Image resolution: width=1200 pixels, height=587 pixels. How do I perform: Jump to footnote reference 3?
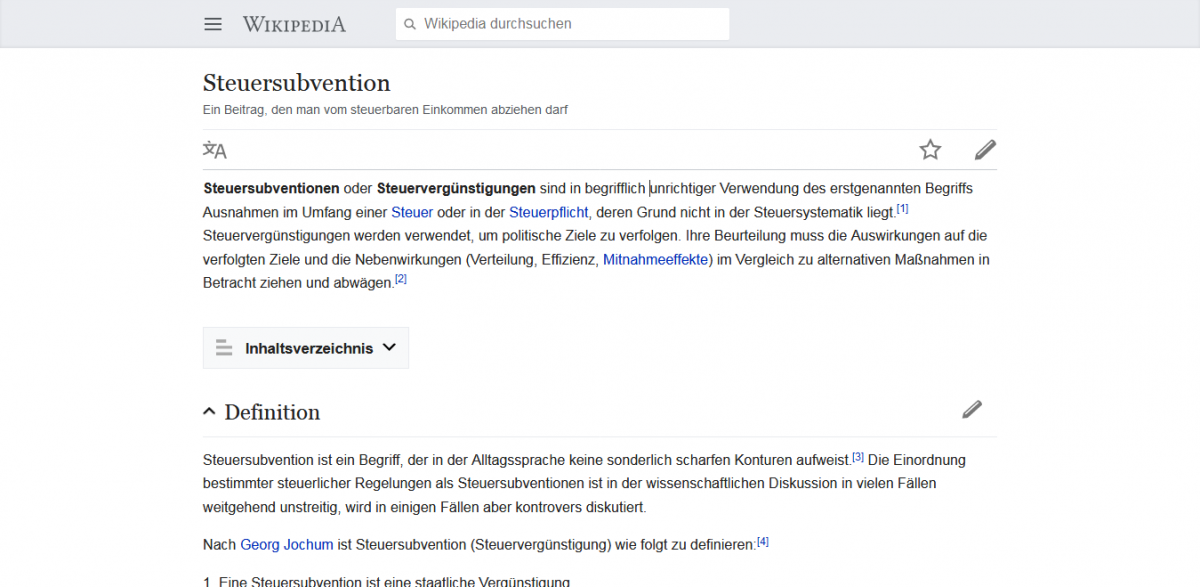coord(858,457)
